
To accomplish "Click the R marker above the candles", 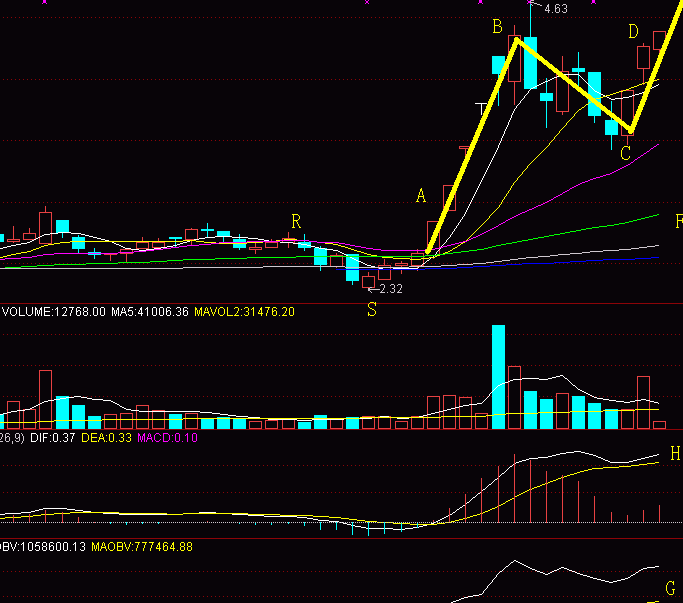I will click(x=296, y=220).
